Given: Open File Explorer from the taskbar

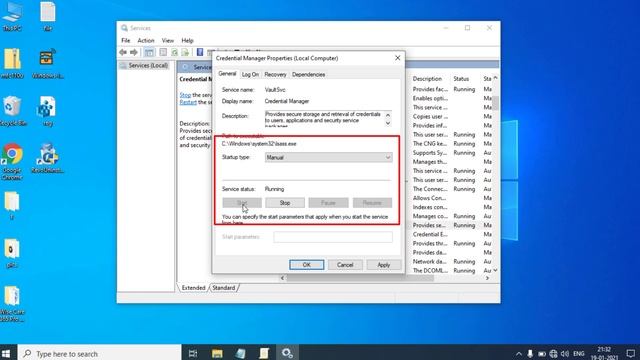Looking at the screenshot, I should tap(217, 353).
